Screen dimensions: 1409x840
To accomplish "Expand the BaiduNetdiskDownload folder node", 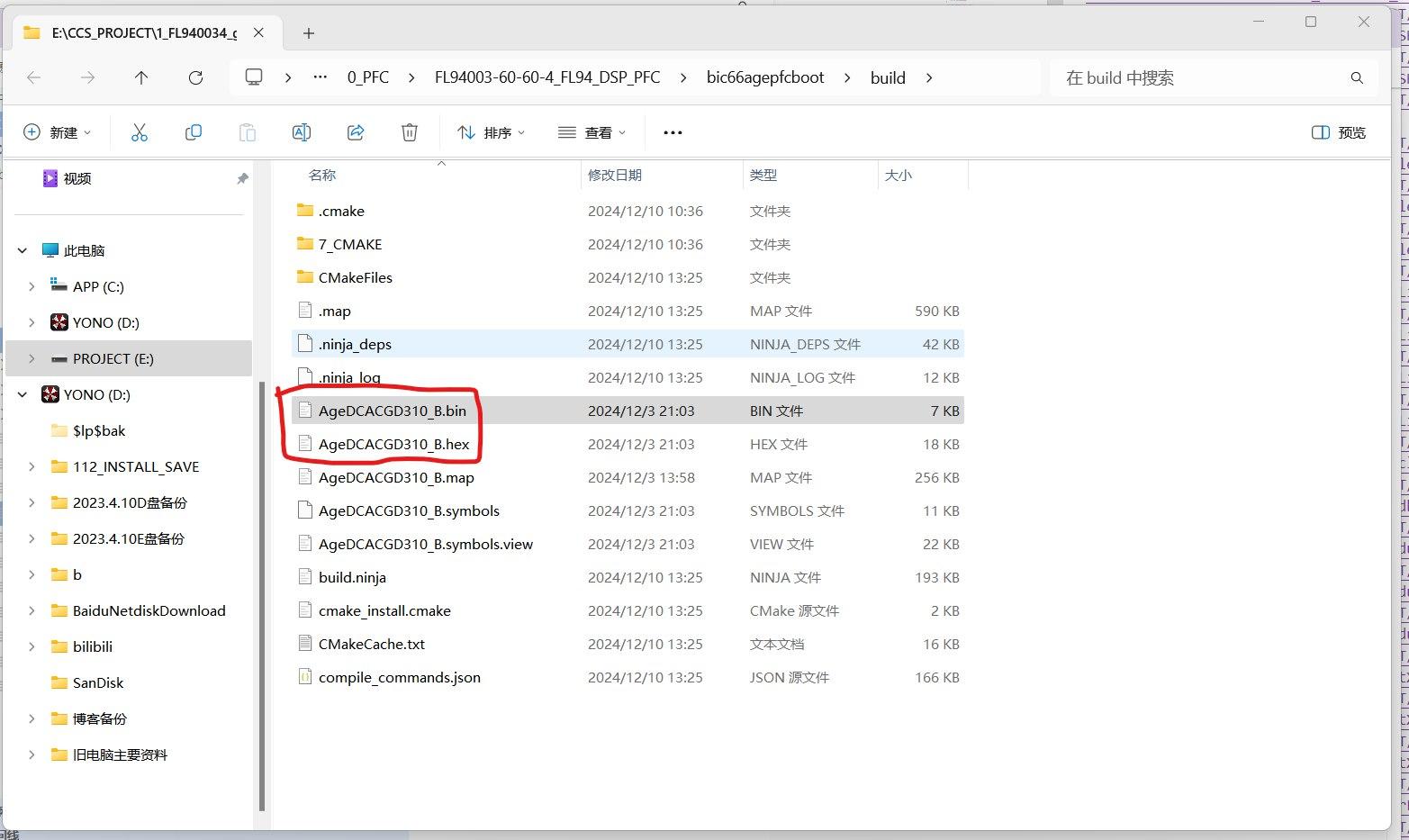I will 32,610.
